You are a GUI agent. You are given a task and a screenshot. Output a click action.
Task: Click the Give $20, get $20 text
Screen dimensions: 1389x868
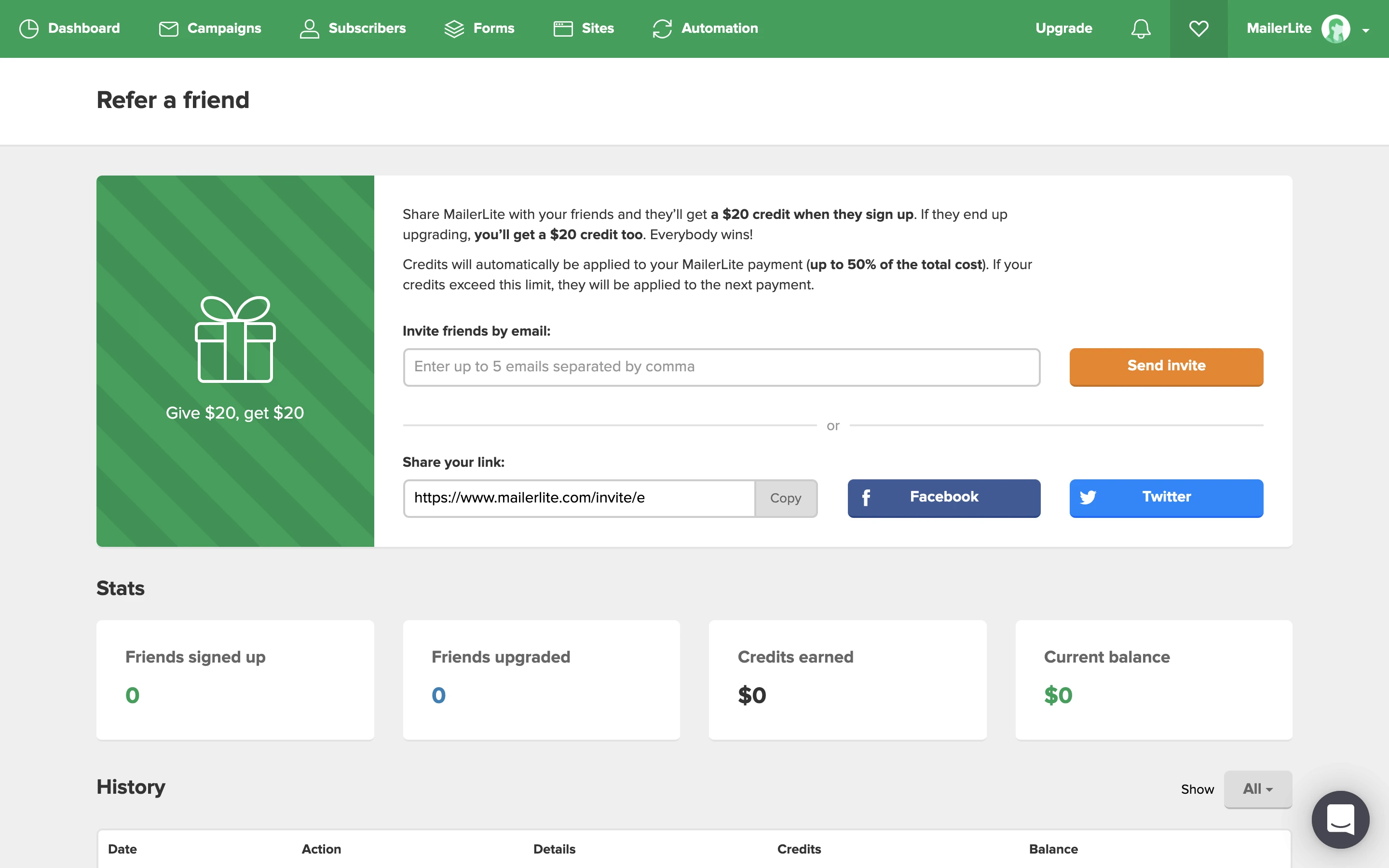(235, 413)
